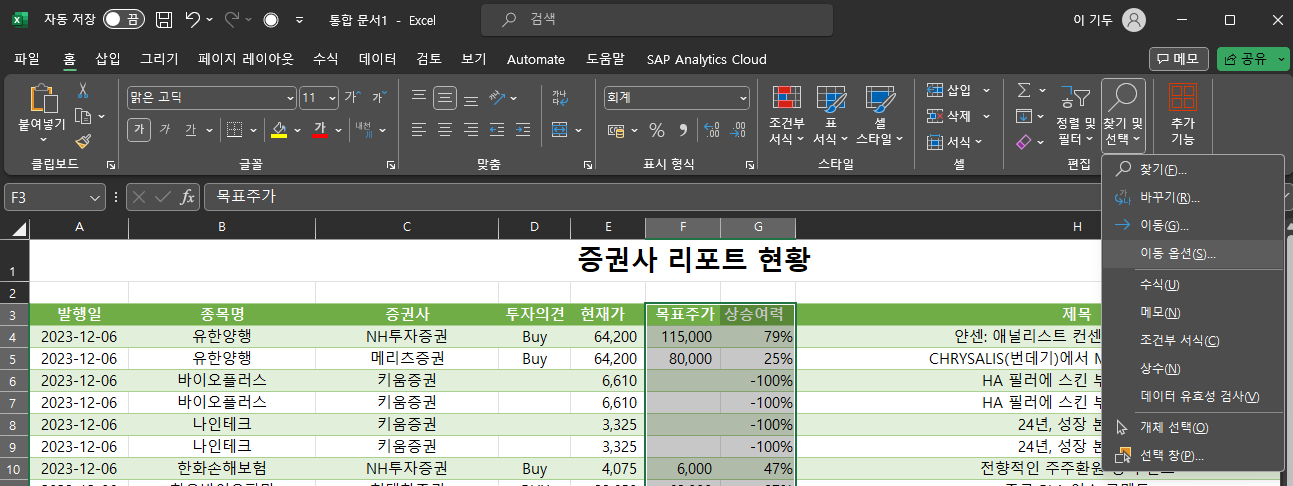The height and width of the screenshot is (486, 1293).
Task: Click Fill down icon
Action: coord(1024,116)
